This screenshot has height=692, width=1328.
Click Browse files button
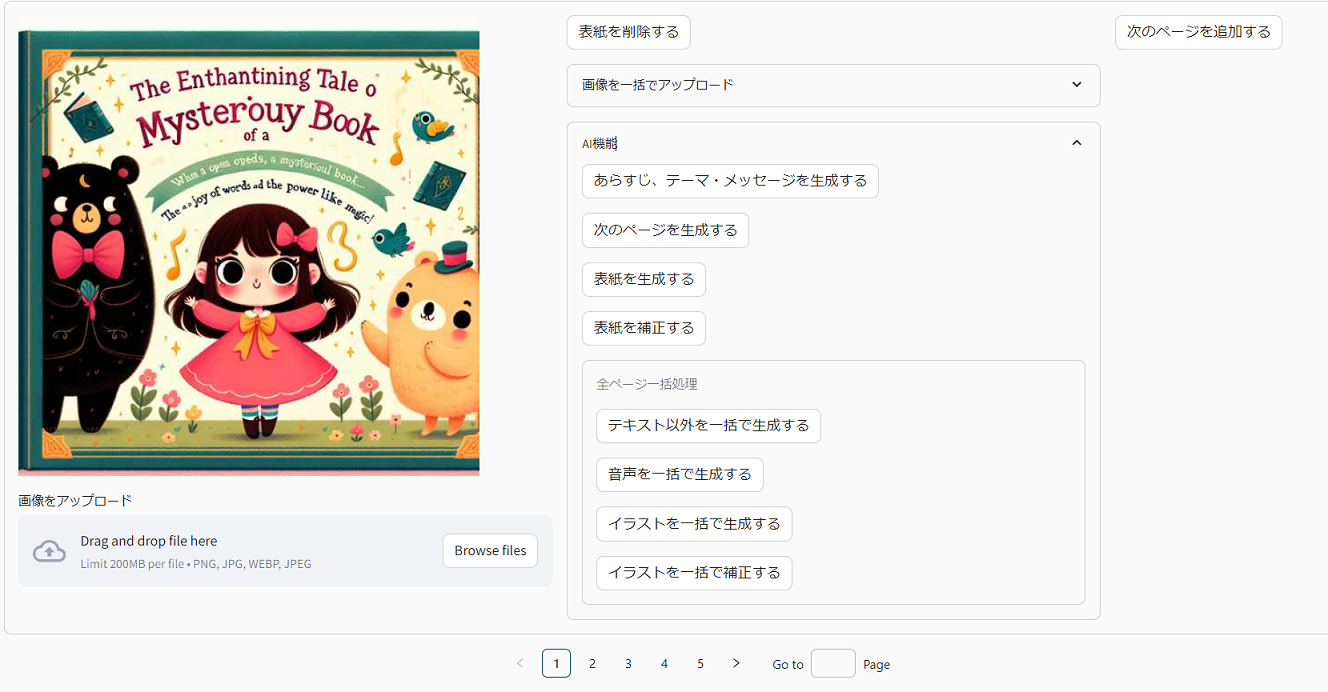490,551
